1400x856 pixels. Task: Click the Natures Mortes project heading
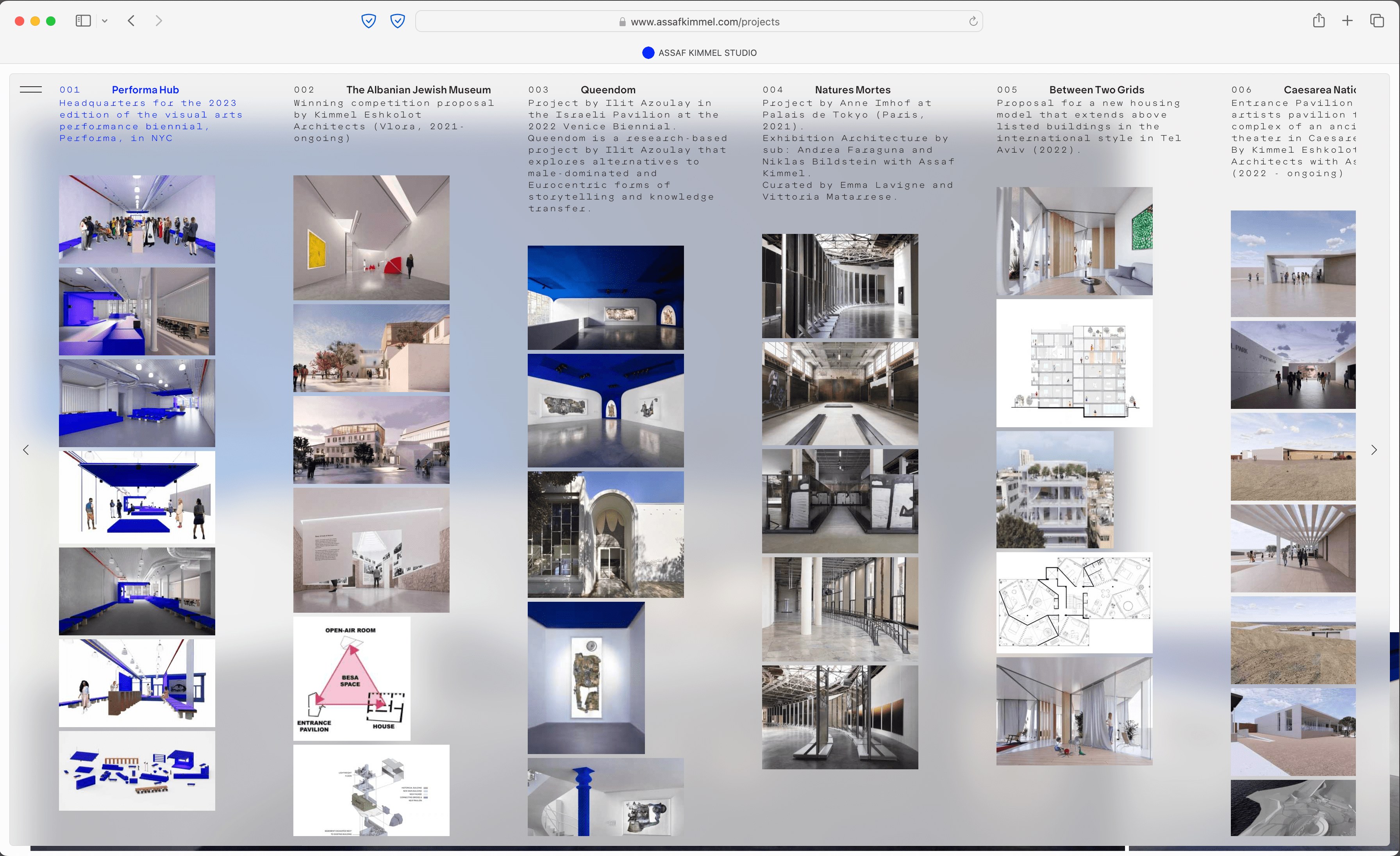(x=852, y=90)
